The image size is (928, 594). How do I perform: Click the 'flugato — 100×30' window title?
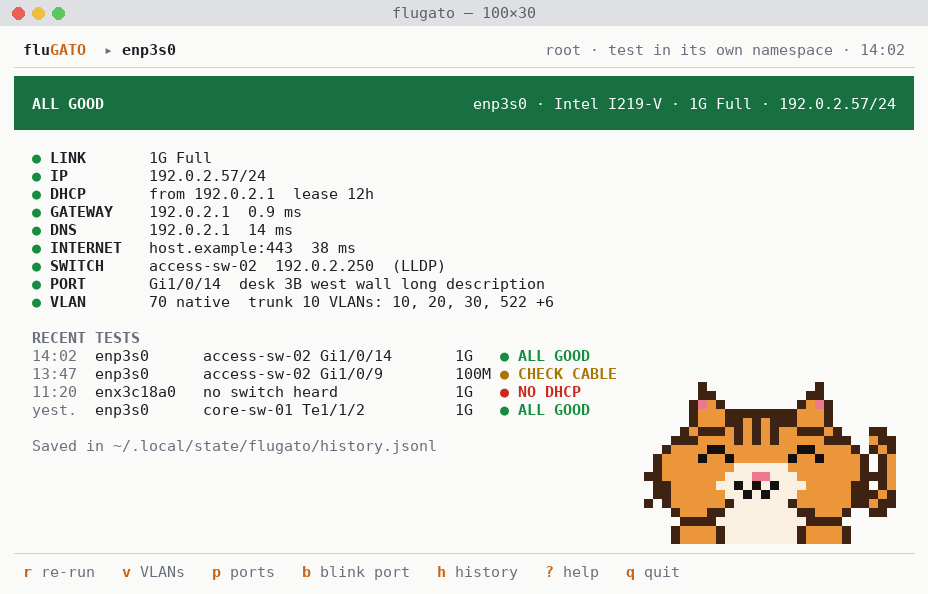click(464, 13)
